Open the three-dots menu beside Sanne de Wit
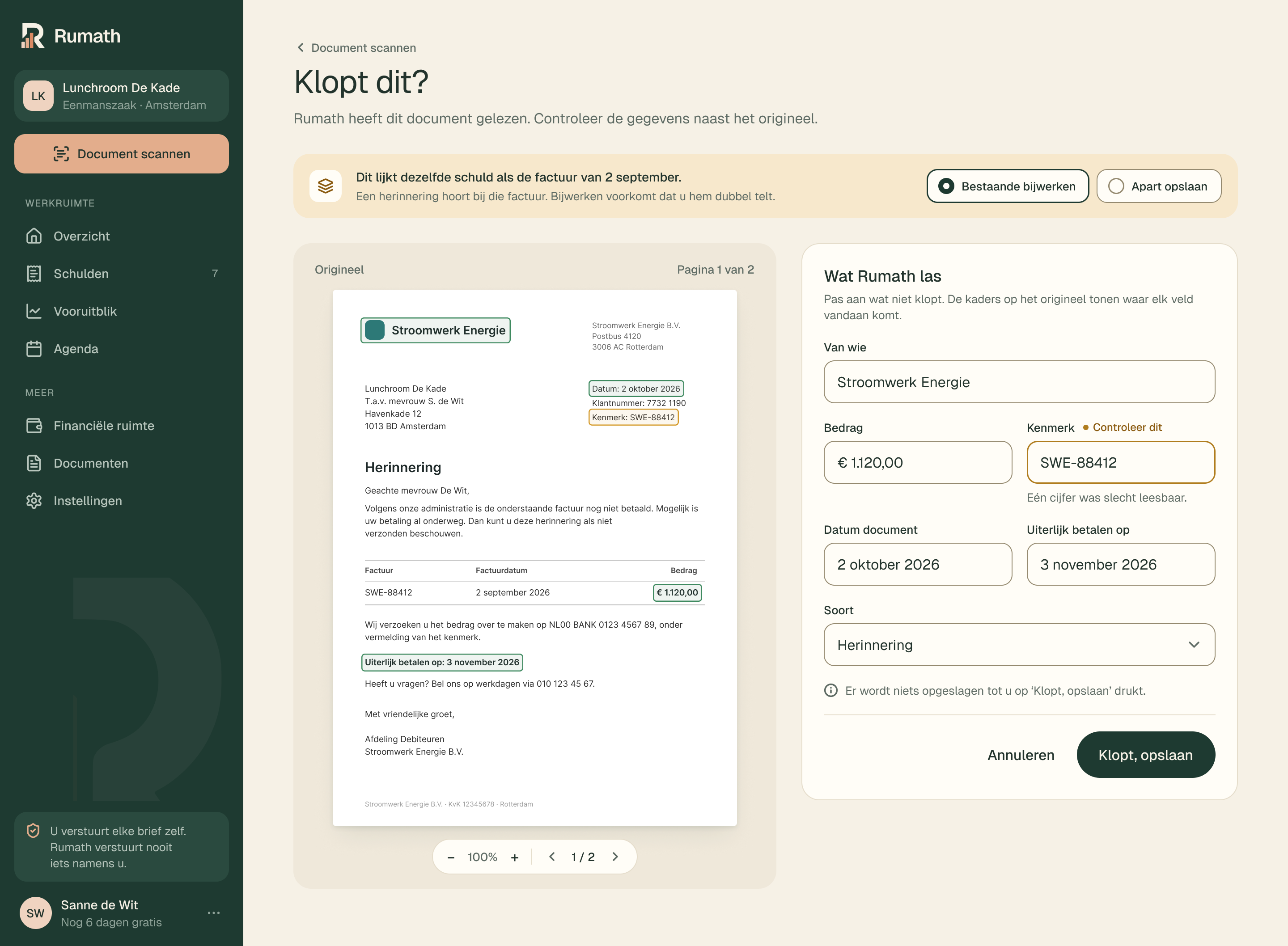This screenshot has height=946, width=1288. [x=214, y=913]
